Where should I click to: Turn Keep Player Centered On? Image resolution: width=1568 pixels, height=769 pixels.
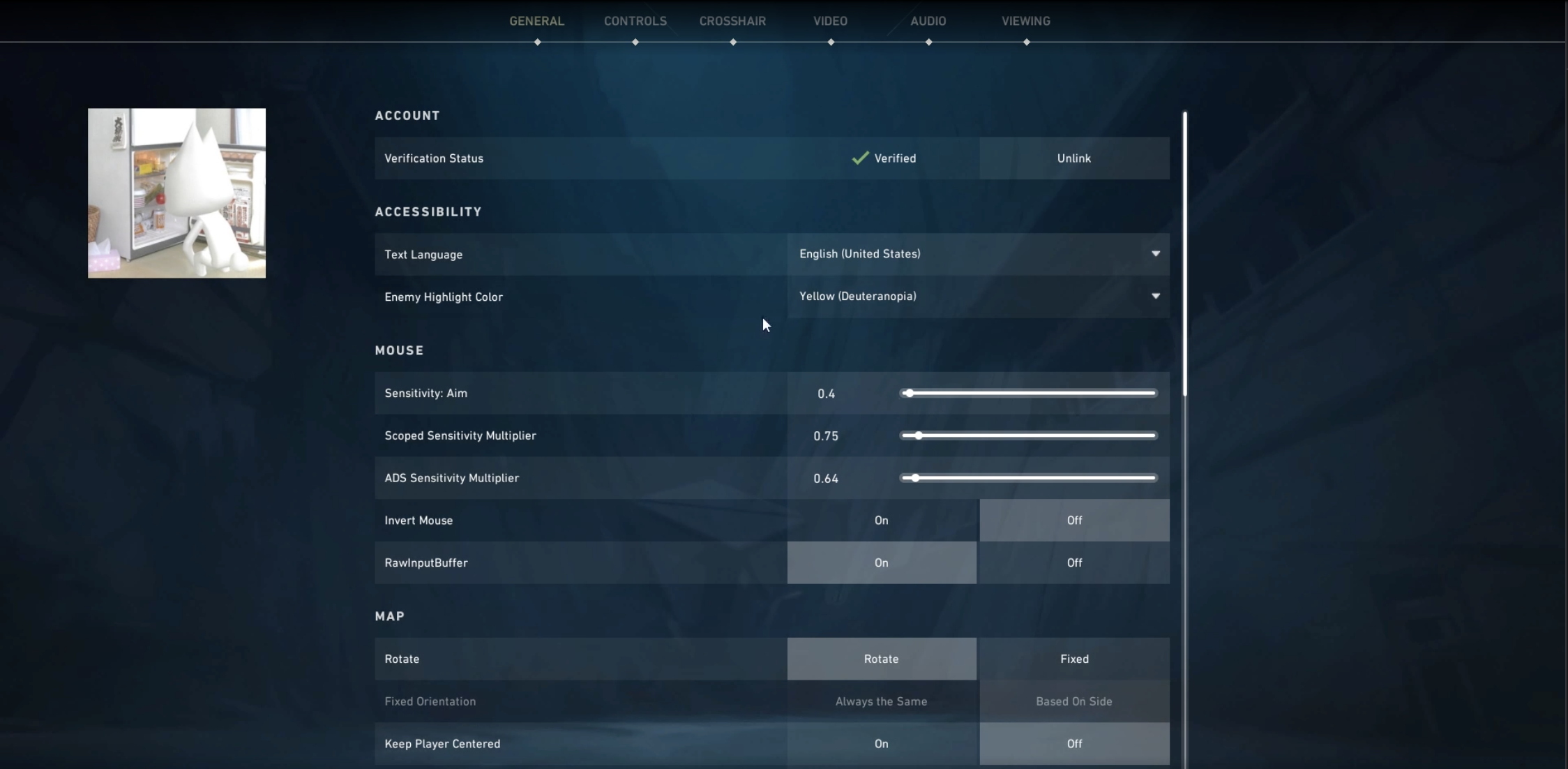pyautogui.click(x=882, y=744)
